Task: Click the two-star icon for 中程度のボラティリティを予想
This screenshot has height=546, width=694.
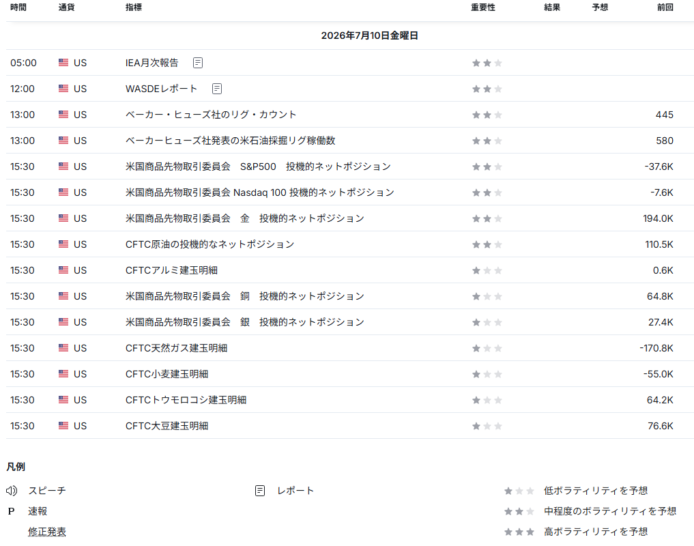Action: pyautogui.click(x=519, y=511)
